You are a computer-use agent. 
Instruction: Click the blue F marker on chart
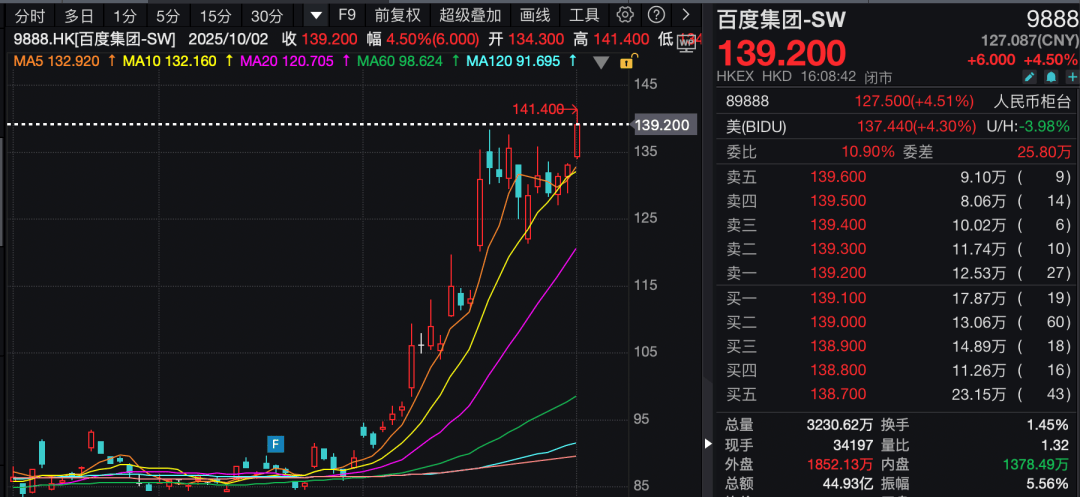[275, 443]
